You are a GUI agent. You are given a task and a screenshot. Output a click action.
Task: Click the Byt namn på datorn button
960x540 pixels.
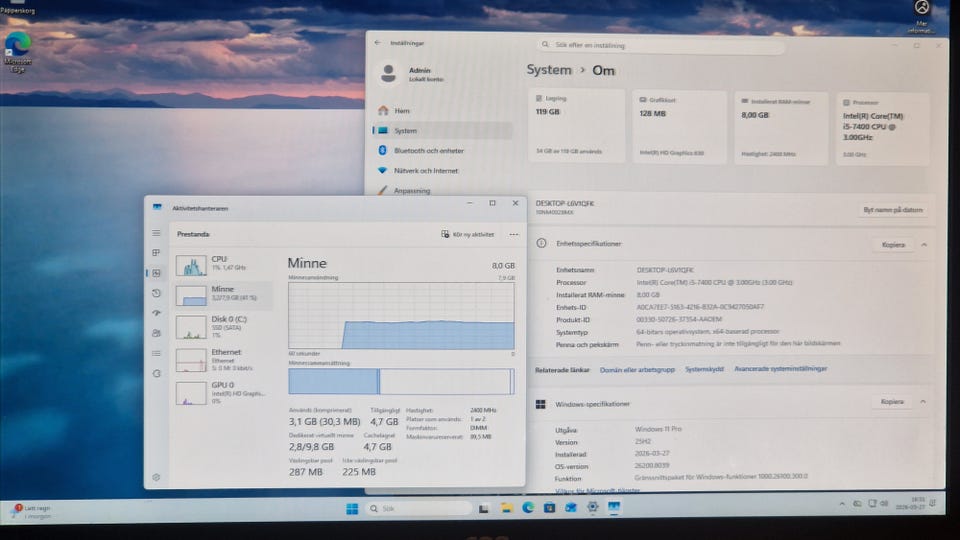coord(892,210)
